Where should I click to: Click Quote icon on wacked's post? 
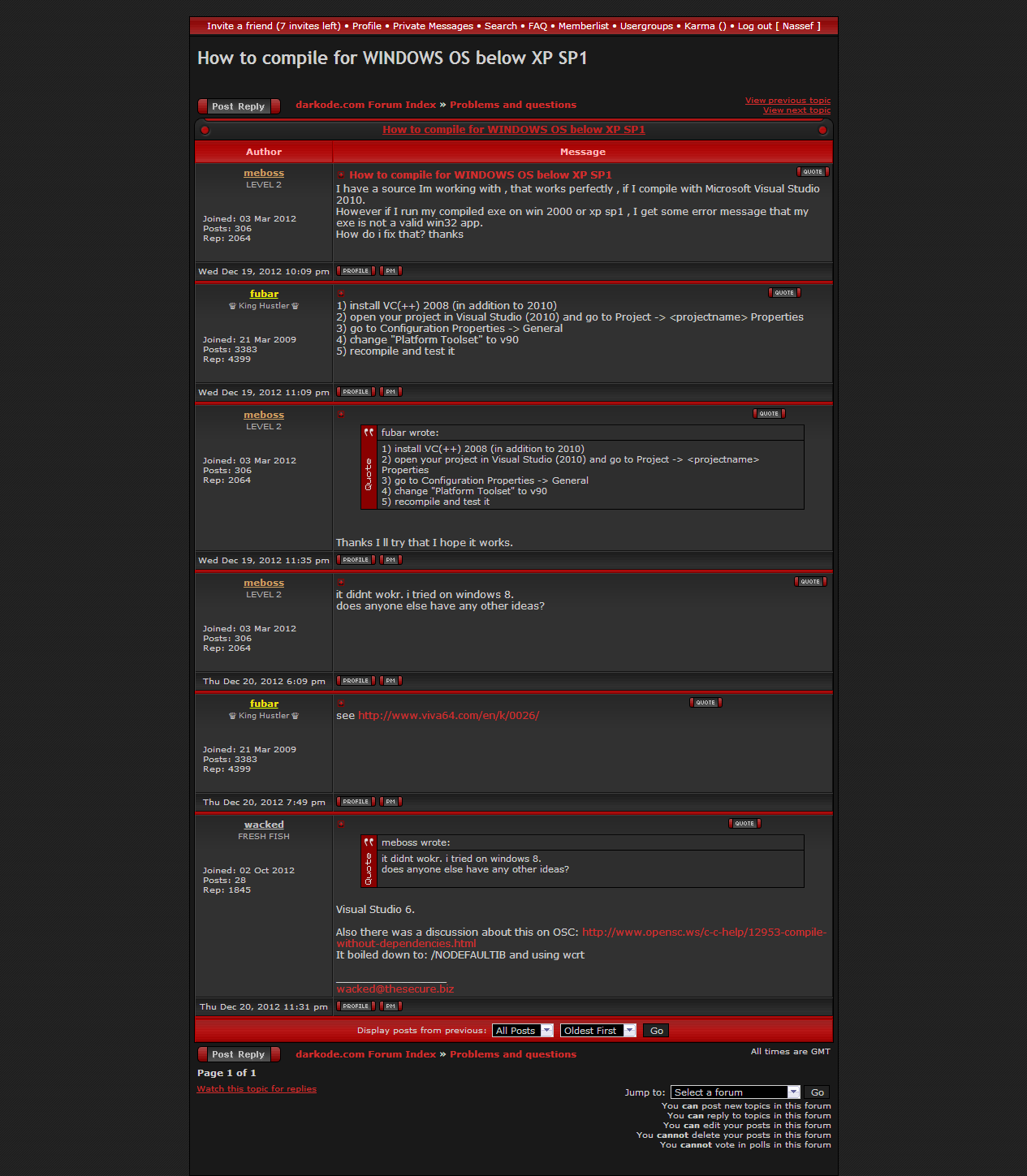pos(744,824)
